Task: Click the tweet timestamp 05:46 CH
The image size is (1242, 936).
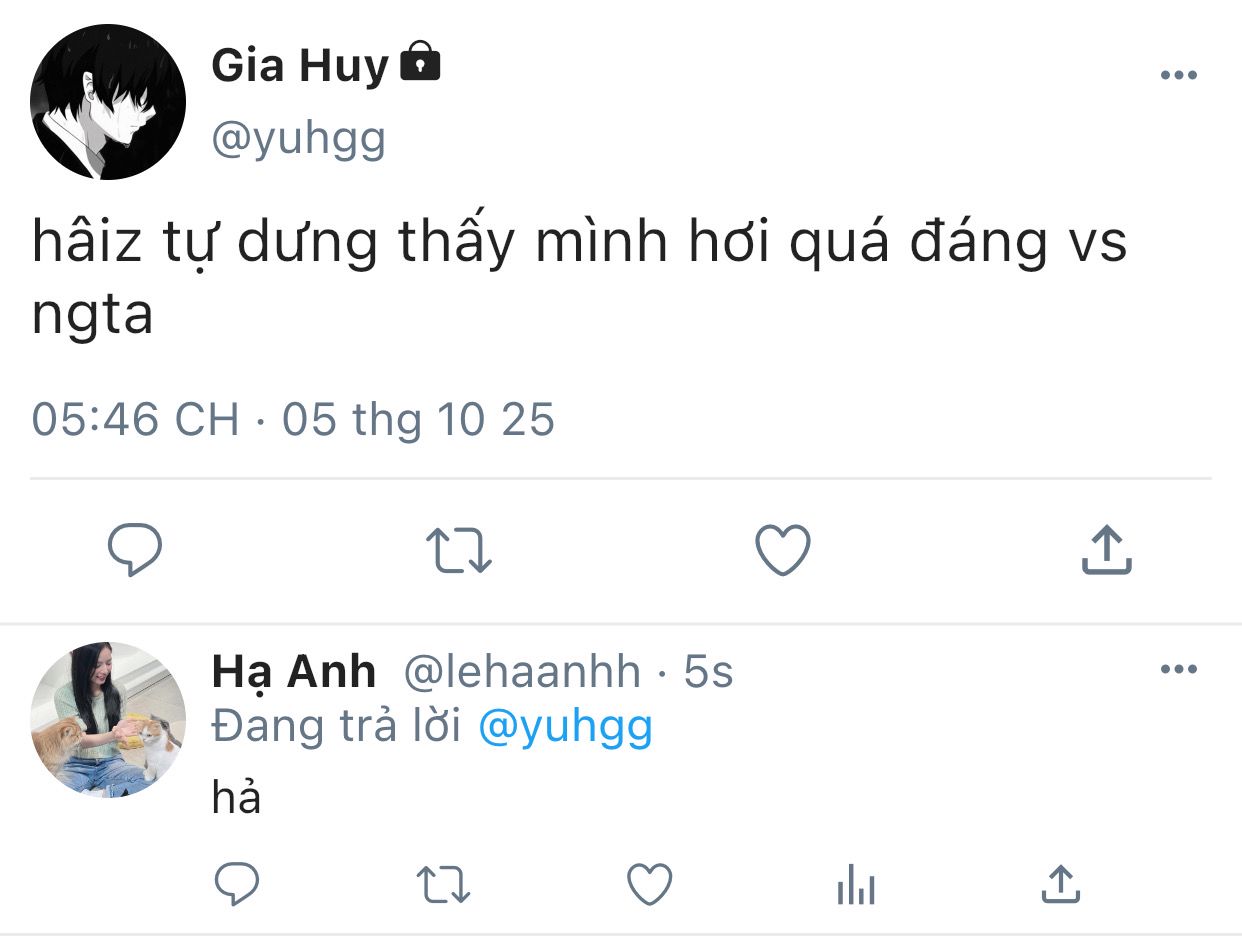Action: click(135, 419)
